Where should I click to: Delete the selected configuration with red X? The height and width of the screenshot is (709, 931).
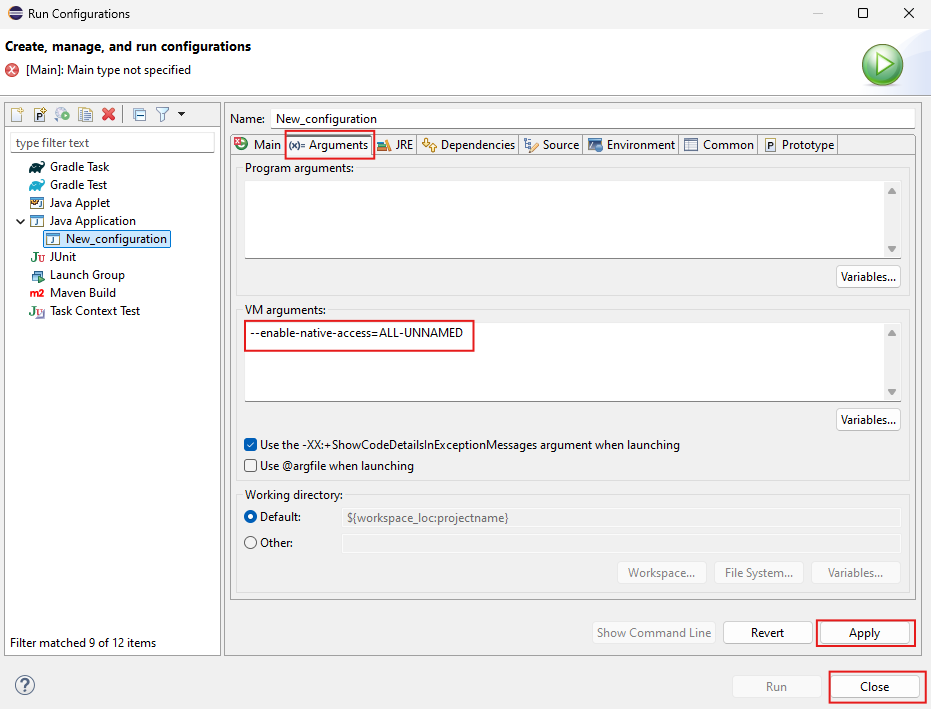pyautogui.click(x=108, y=115)
